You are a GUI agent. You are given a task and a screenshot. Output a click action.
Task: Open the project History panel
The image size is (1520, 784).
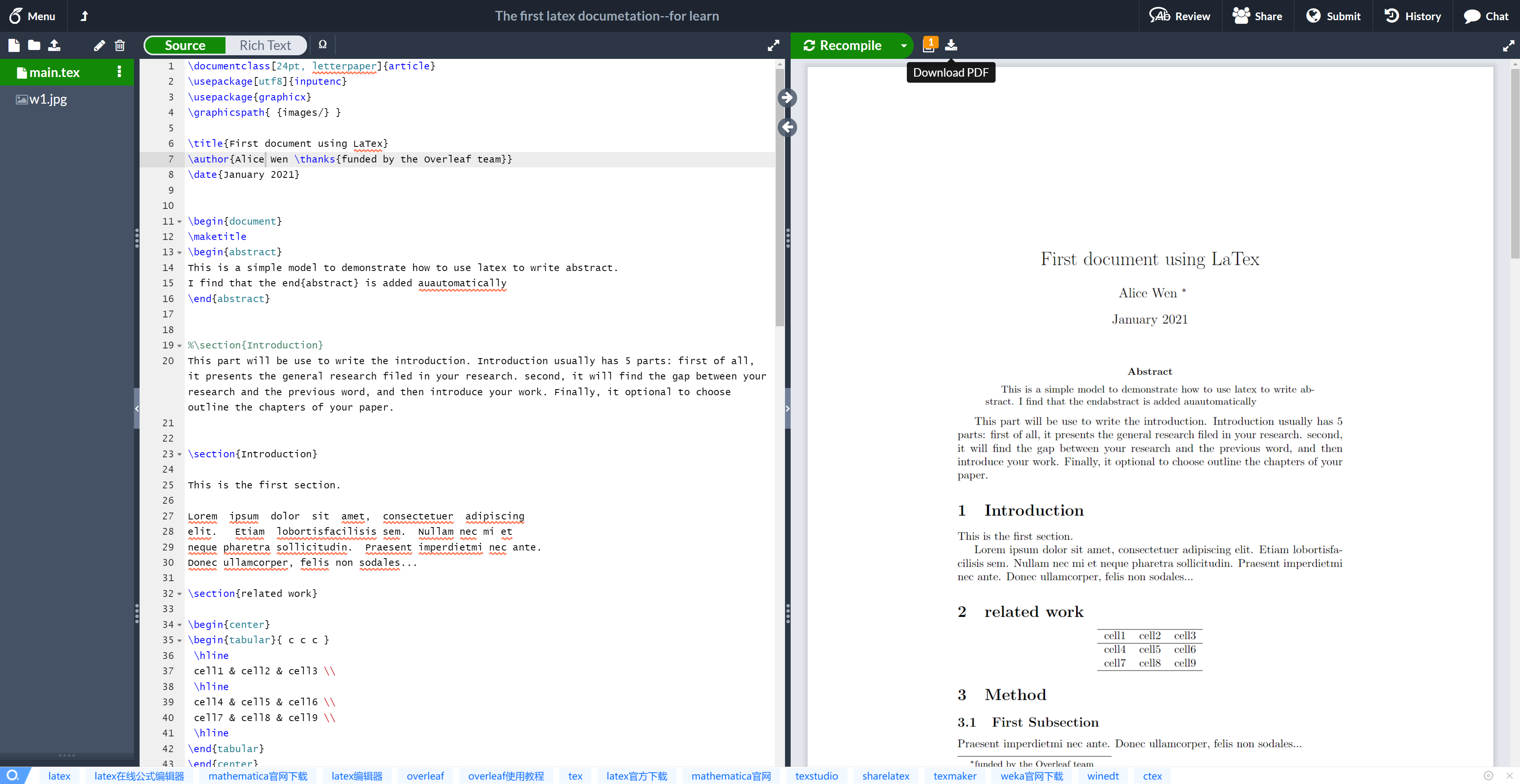click(1413, 16)
